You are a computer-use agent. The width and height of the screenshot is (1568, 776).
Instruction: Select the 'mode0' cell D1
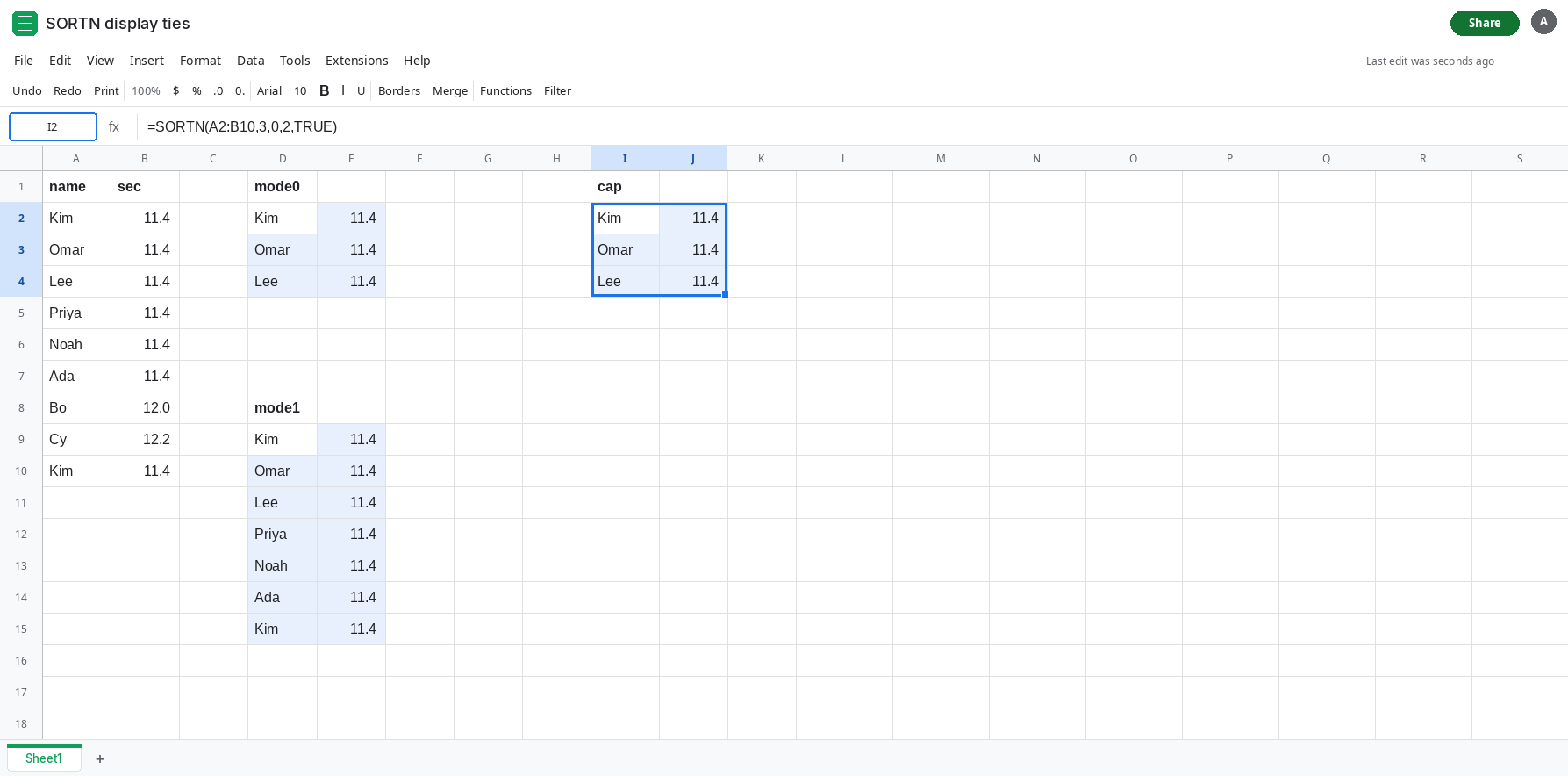coord(283,187)
